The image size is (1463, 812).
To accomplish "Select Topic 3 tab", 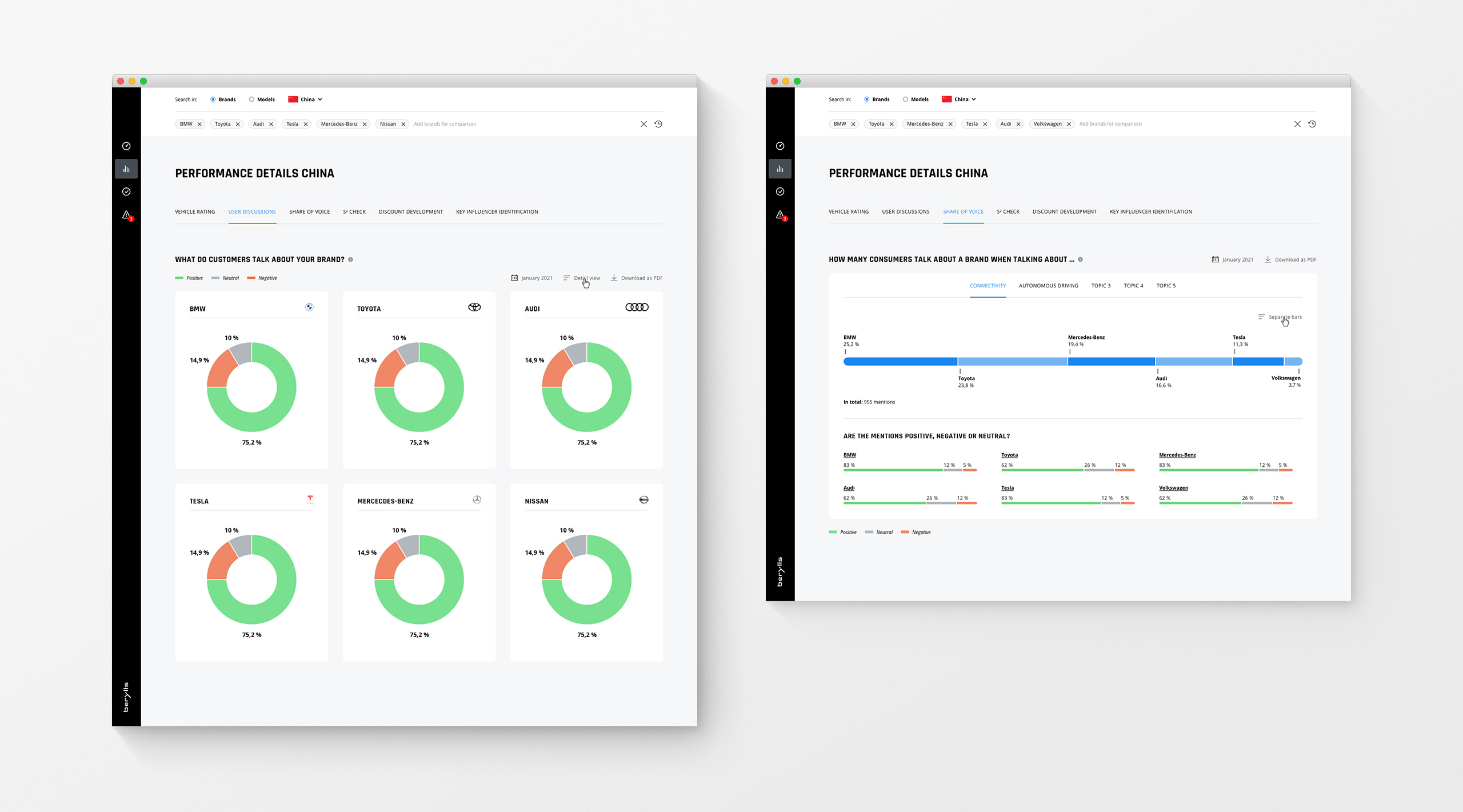I will pos(1101,286).
